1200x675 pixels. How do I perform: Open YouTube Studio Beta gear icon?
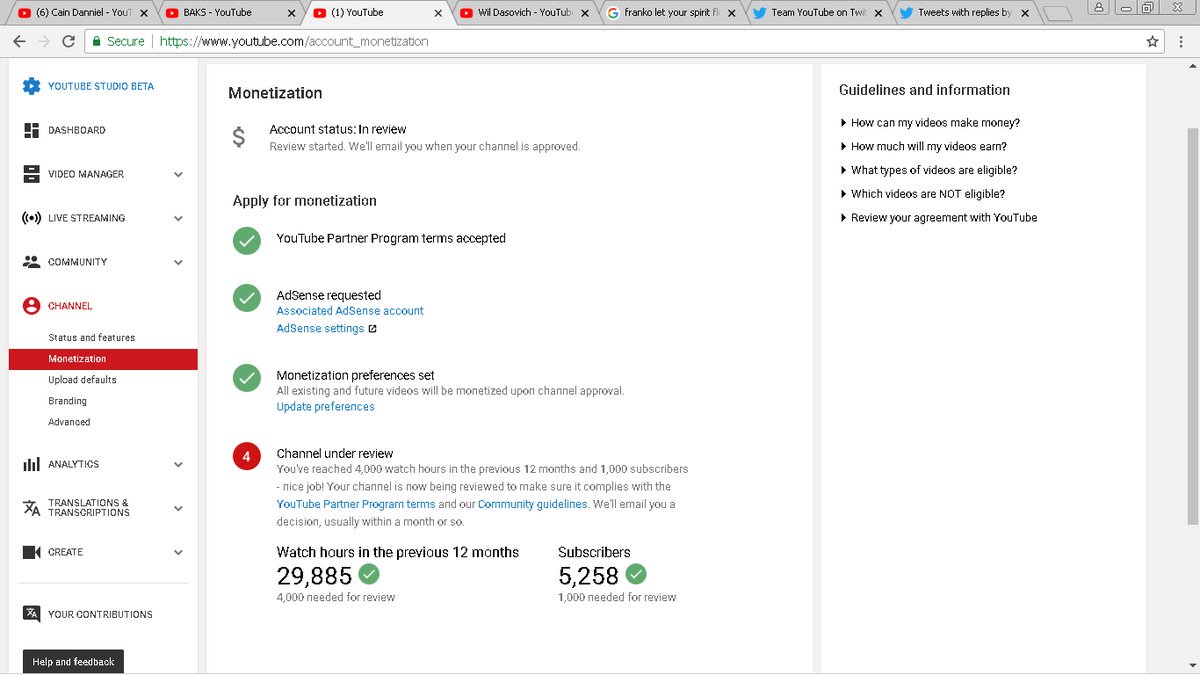tap(31, 86)
